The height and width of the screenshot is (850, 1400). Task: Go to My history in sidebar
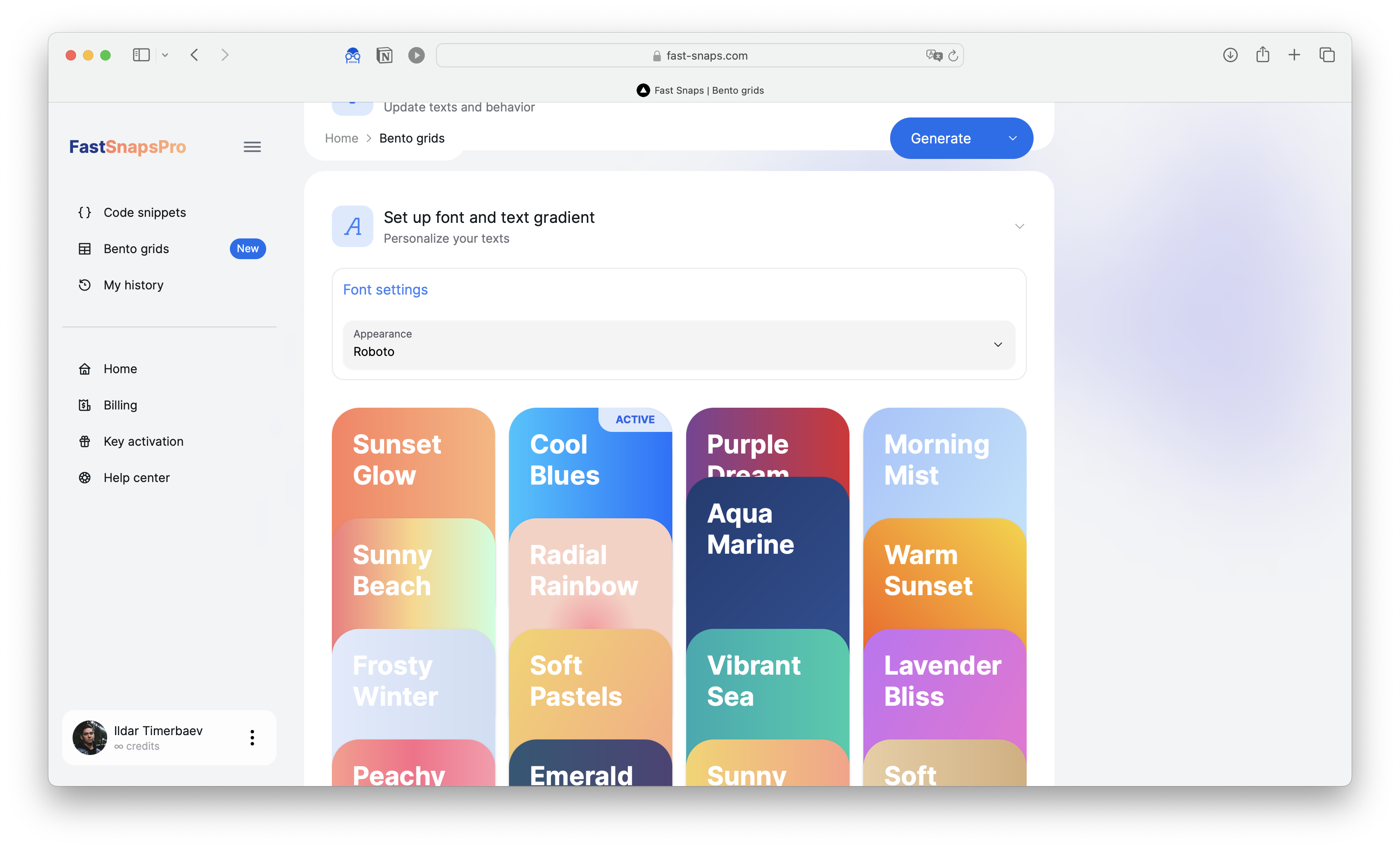134,285
